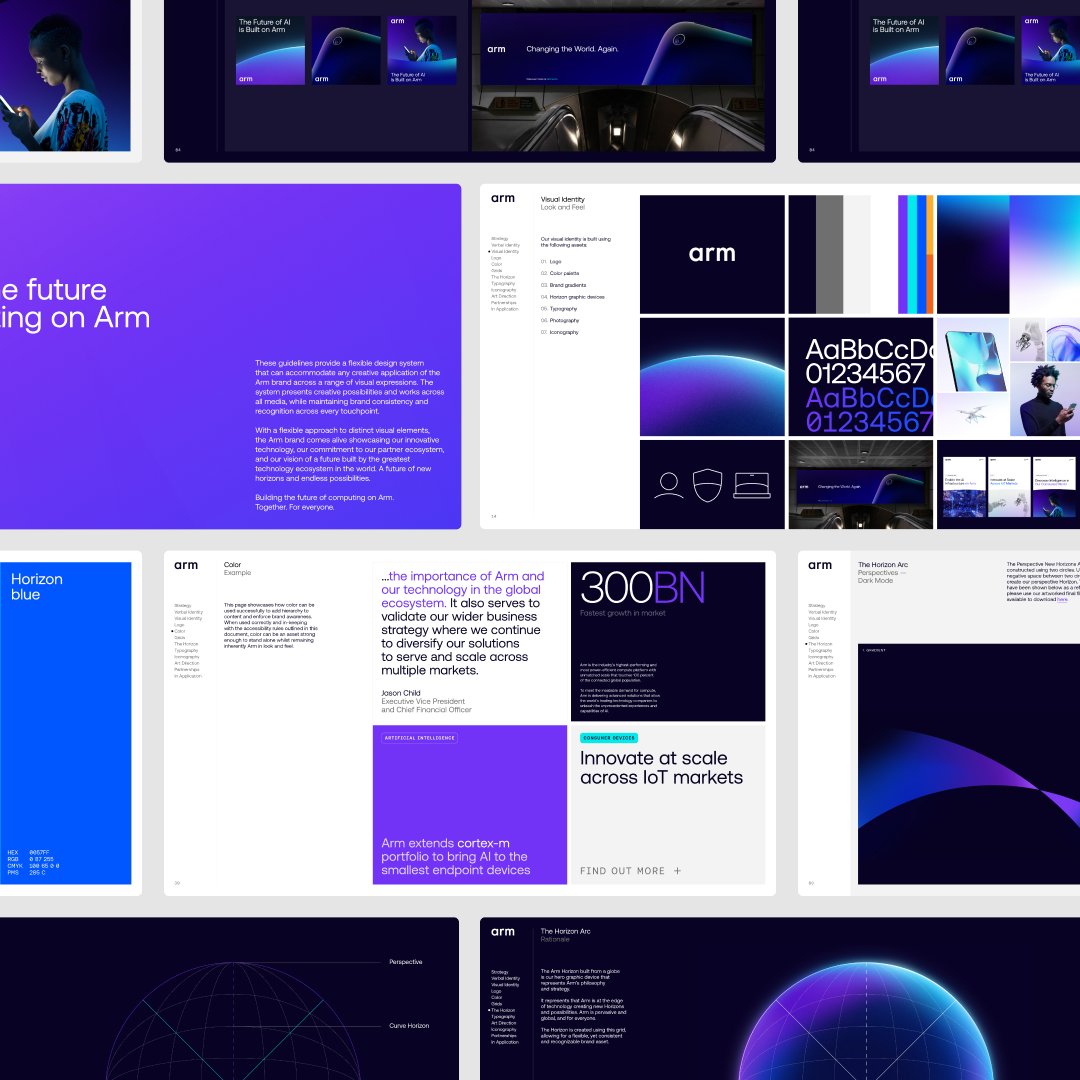
Task: Click the arm logo on Visual Identity page header
Action: click(x=503, y=198)
